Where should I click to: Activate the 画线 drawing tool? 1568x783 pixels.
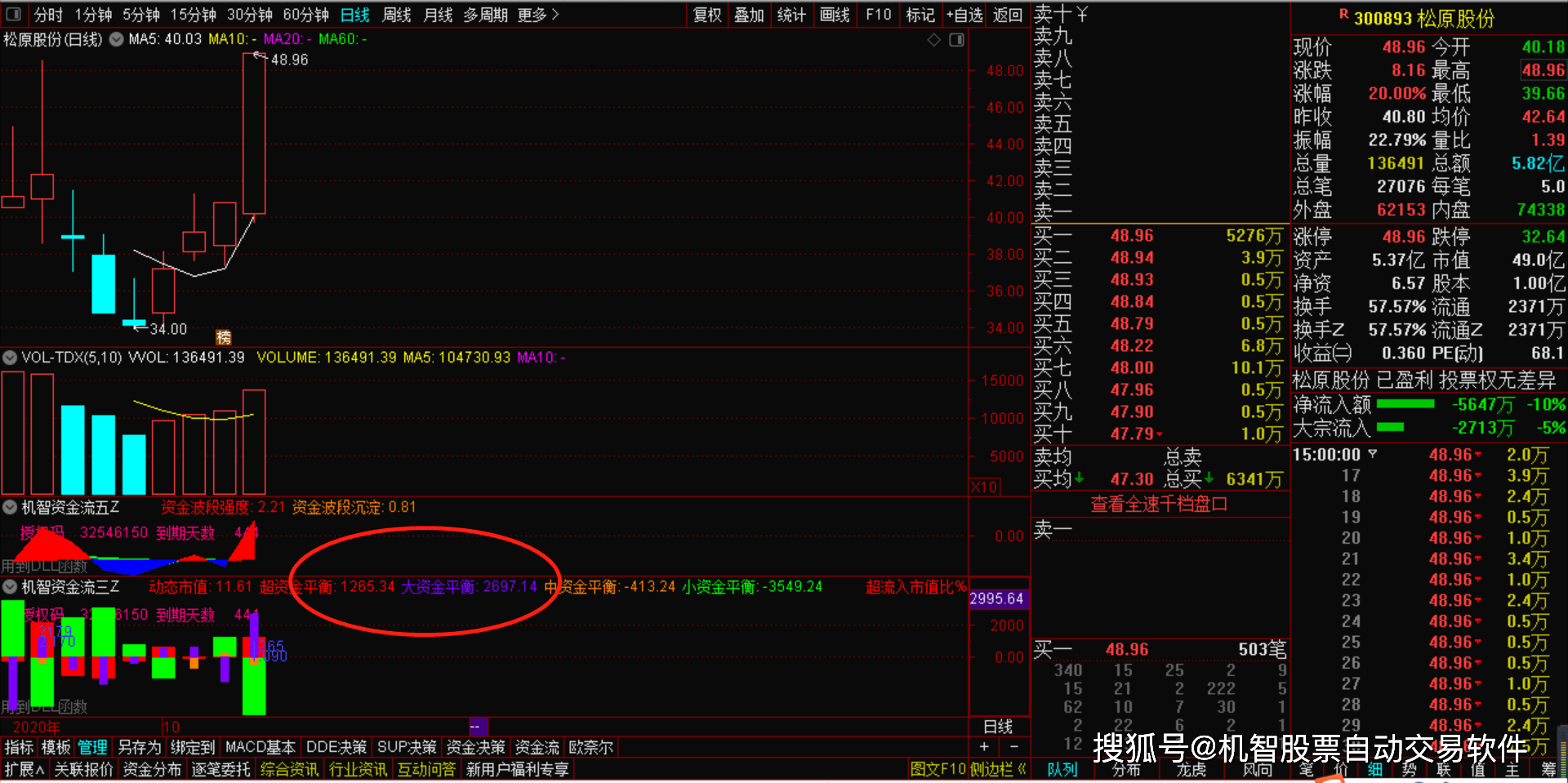tap(835, 15)
